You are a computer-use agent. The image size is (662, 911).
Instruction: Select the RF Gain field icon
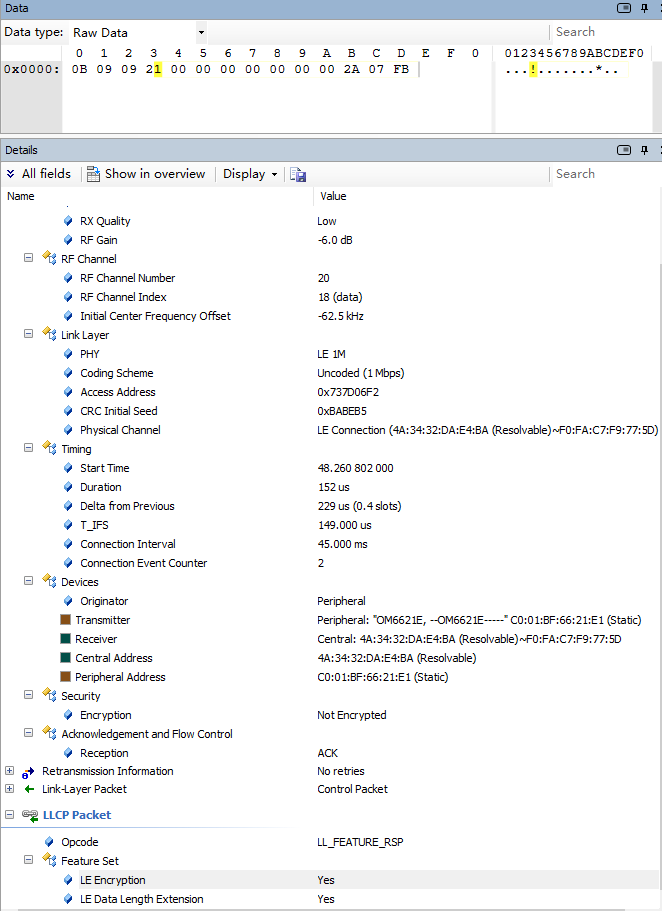[68, 240]
